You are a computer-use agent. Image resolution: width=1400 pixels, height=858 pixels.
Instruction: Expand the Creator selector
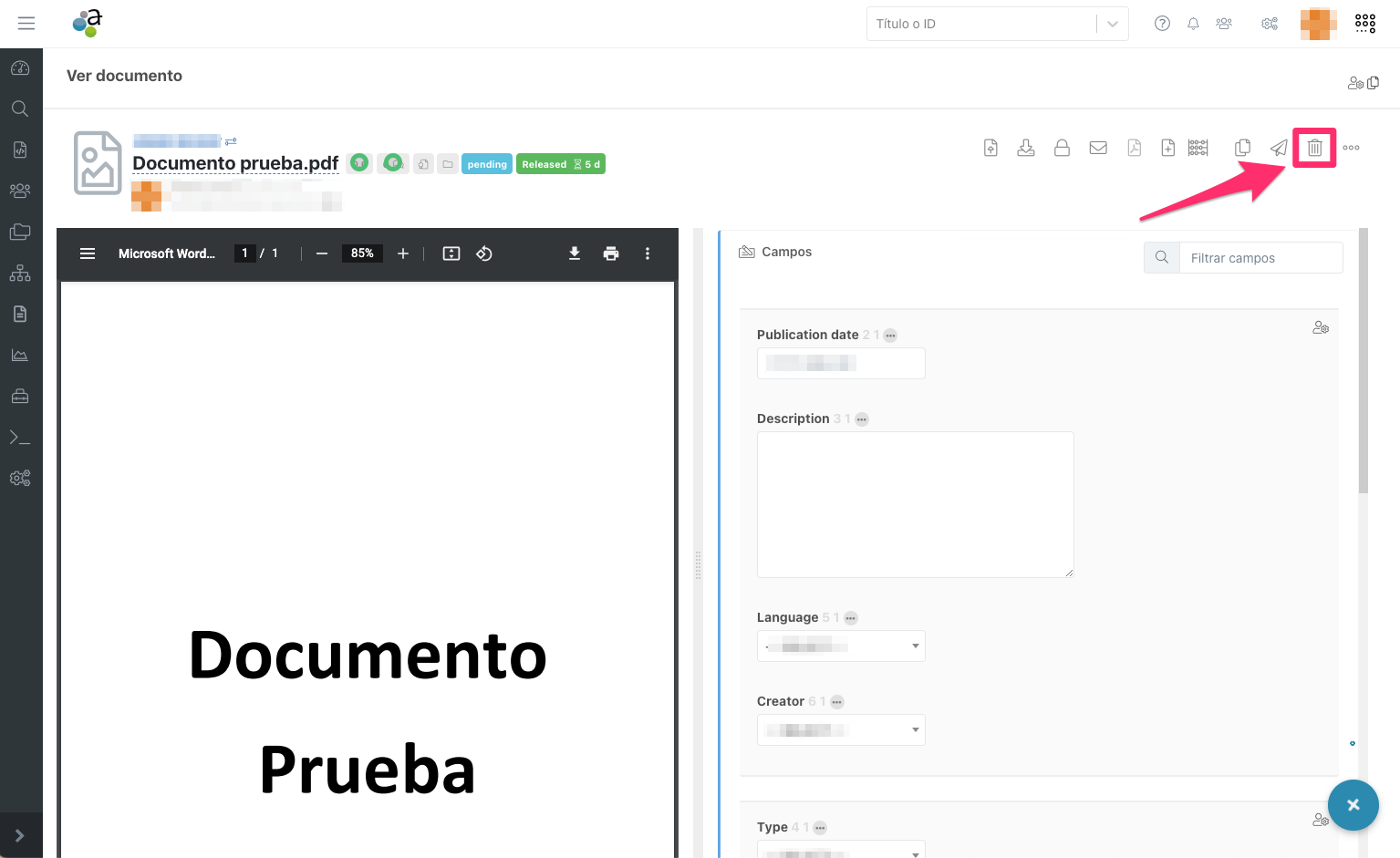click(x=915, y=729)
